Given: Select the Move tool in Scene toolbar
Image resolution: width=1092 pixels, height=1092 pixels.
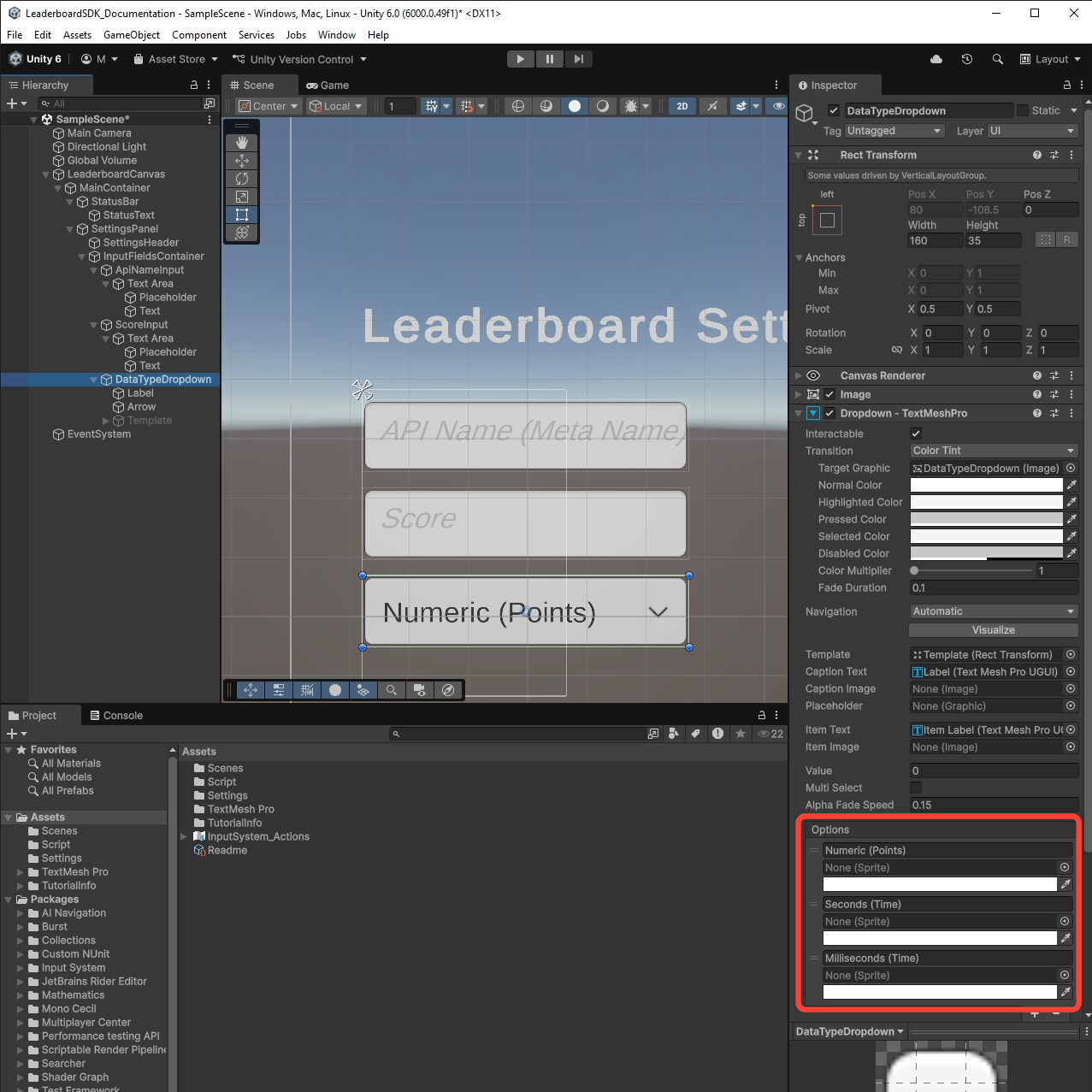Looking at the screenshot, I should (242, 161).
